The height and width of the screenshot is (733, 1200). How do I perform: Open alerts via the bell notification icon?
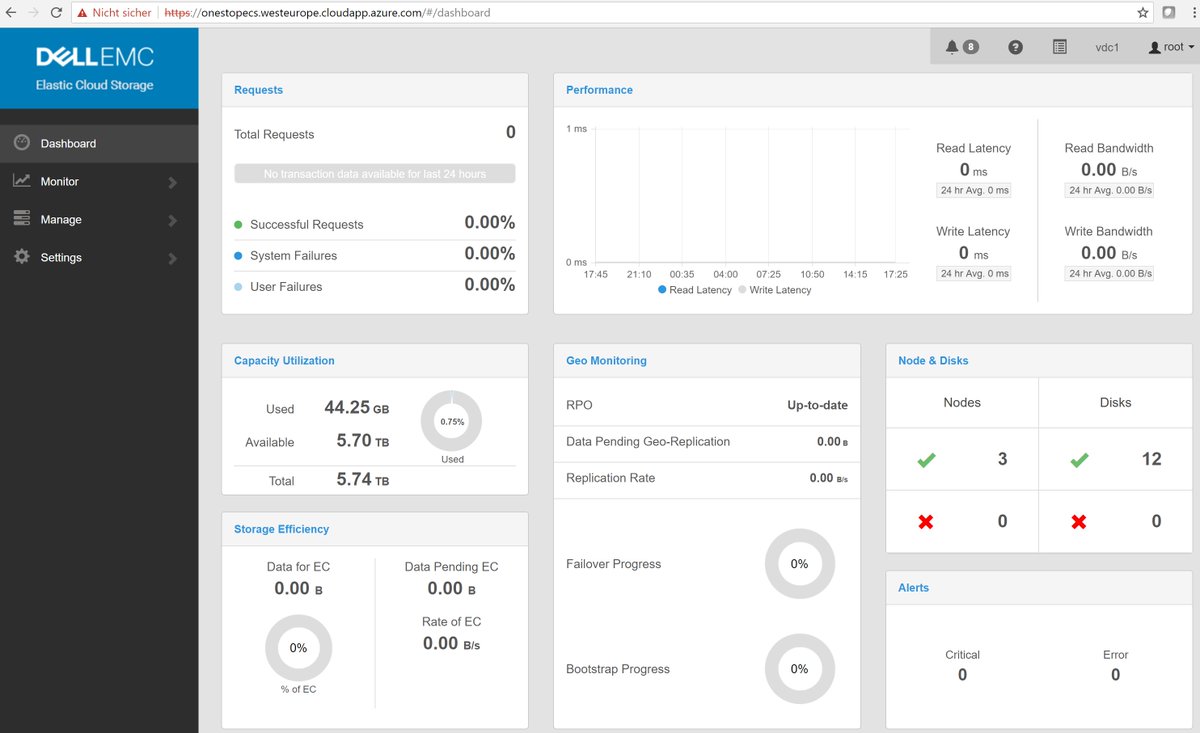tap(953, 46)
